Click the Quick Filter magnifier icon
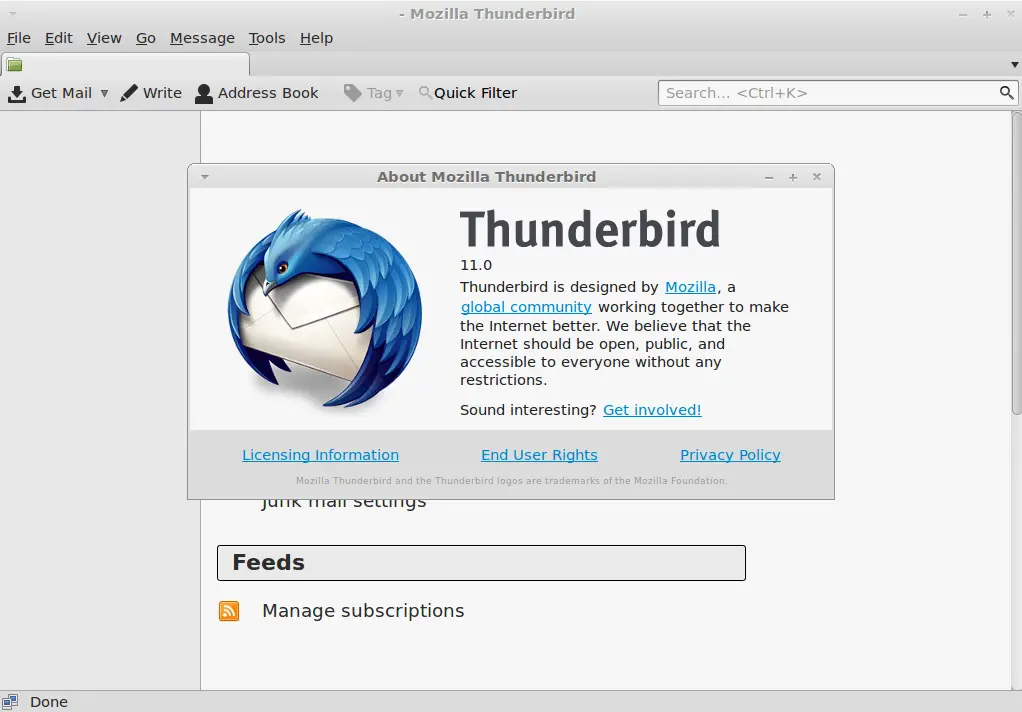 click(425, 93)
